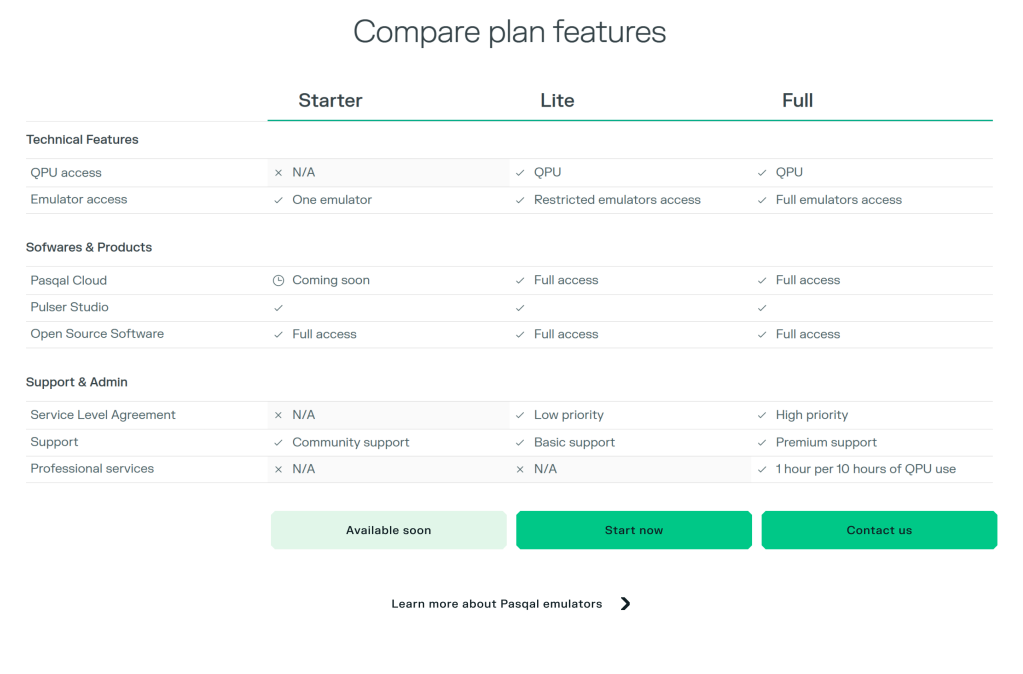Click the X icon in Starter Service Level Agreement row
The width and height of the screenshot is (1023, 674).
pyautogui.click(x=278, y=415)
